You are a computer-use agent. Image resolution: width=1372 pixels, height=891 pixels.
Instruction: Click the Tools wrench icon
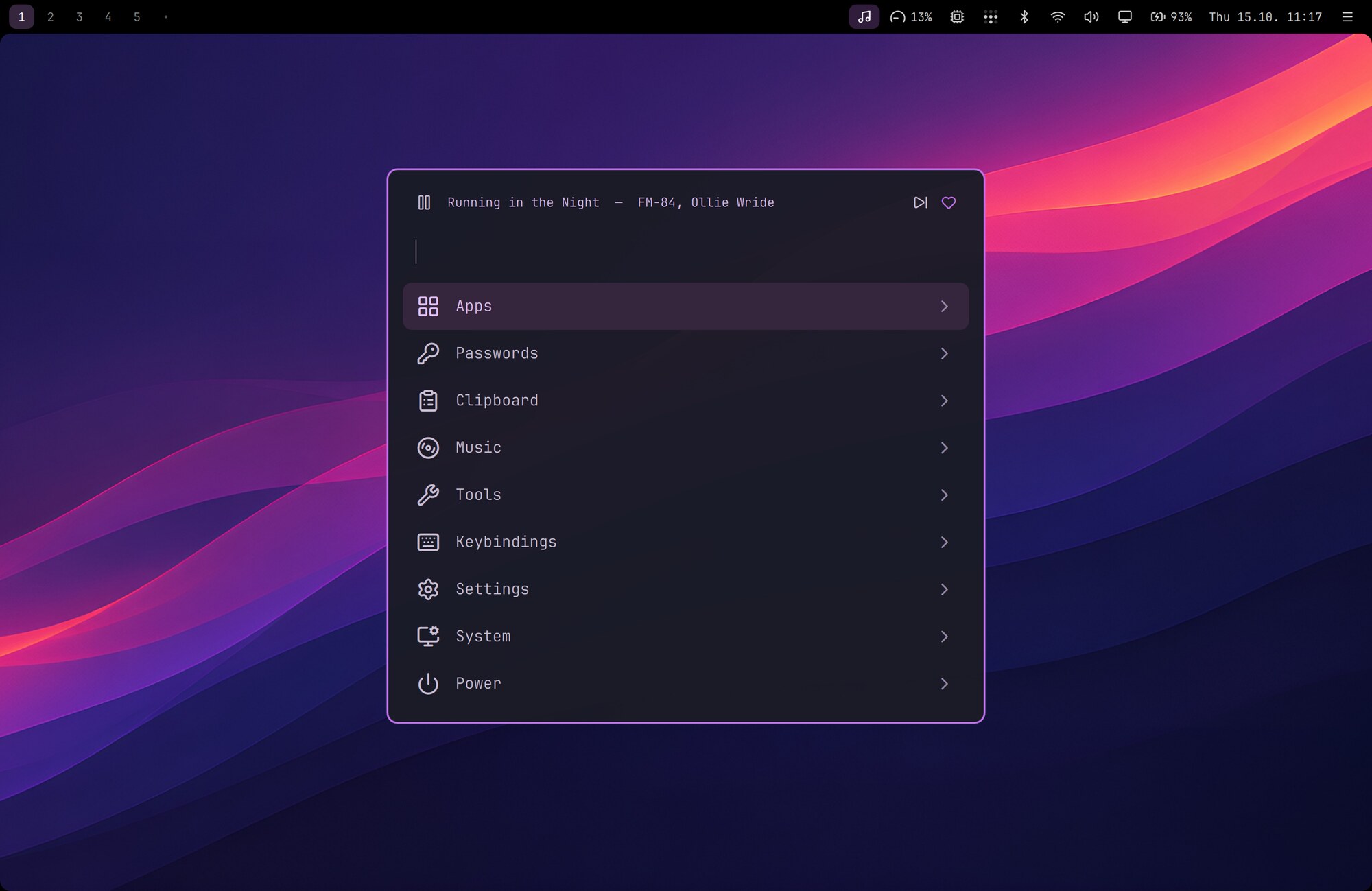pyautogui.click(x=428, y=495)
